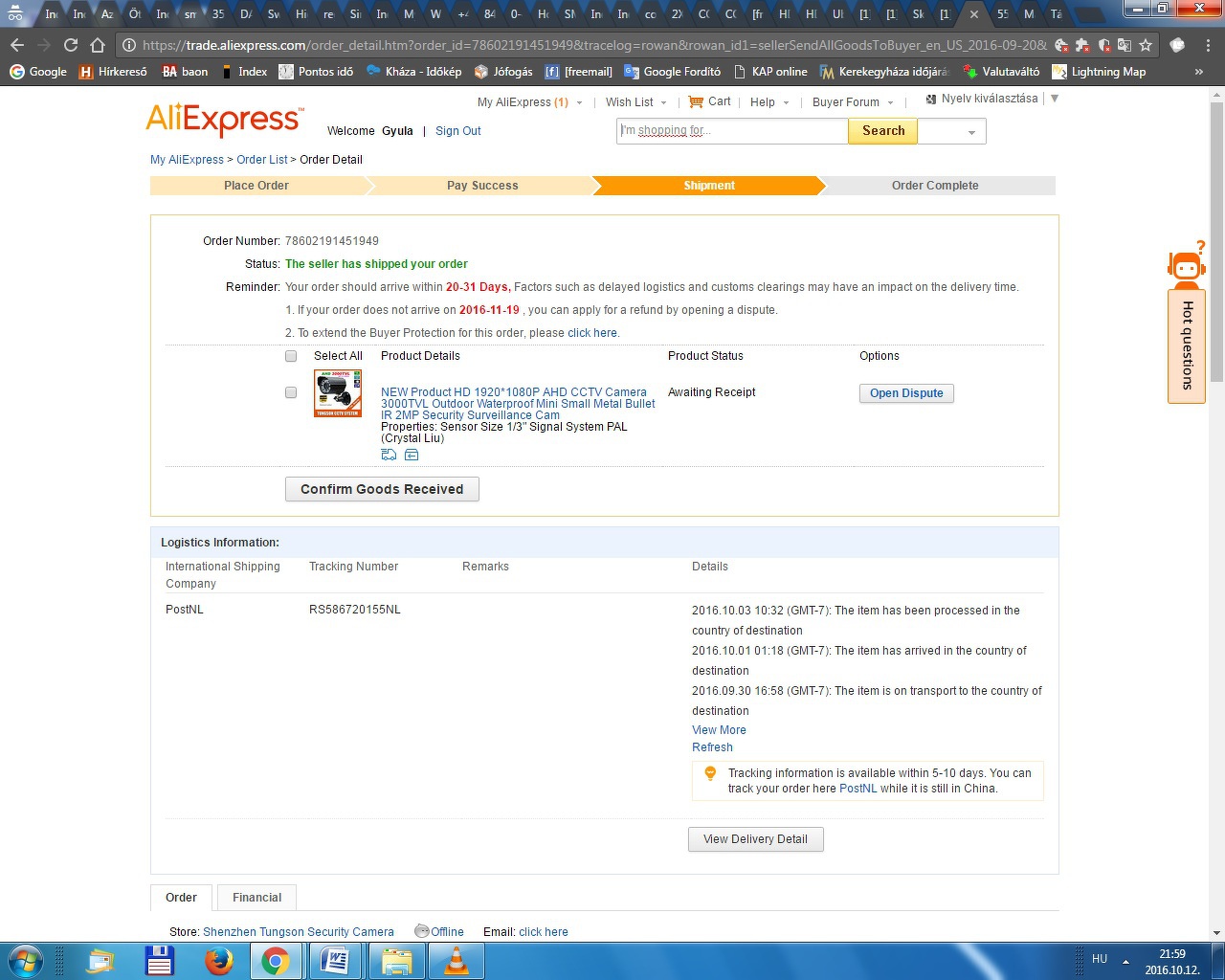Image resolution: width=1225 pixels, height=980 pixels.
Task: Reload the page with the browser refresh icon
Action: [x=71, y=45]
